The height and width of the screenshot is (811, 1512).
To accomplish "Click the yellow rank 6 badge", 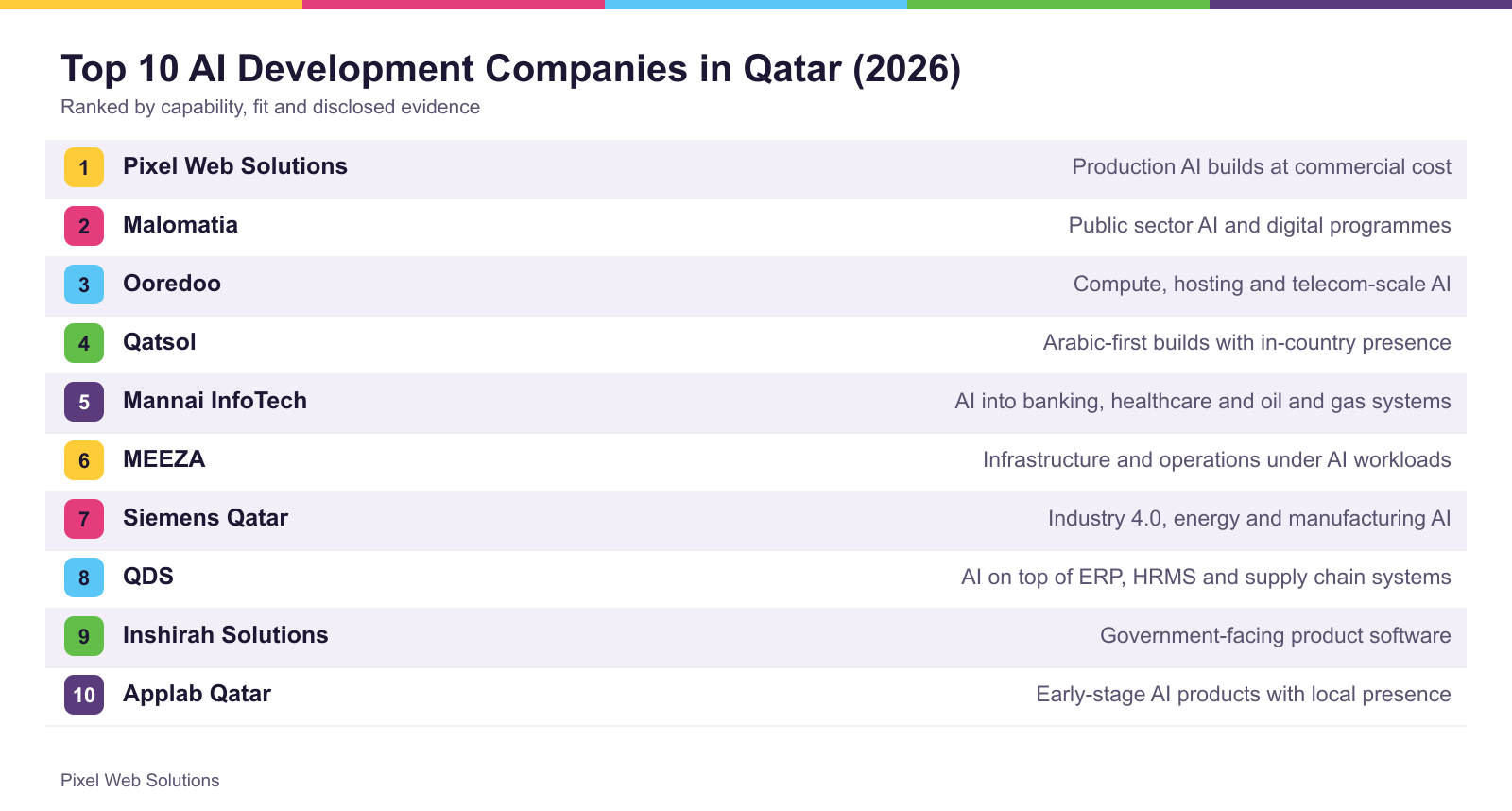I will [84, 460].
